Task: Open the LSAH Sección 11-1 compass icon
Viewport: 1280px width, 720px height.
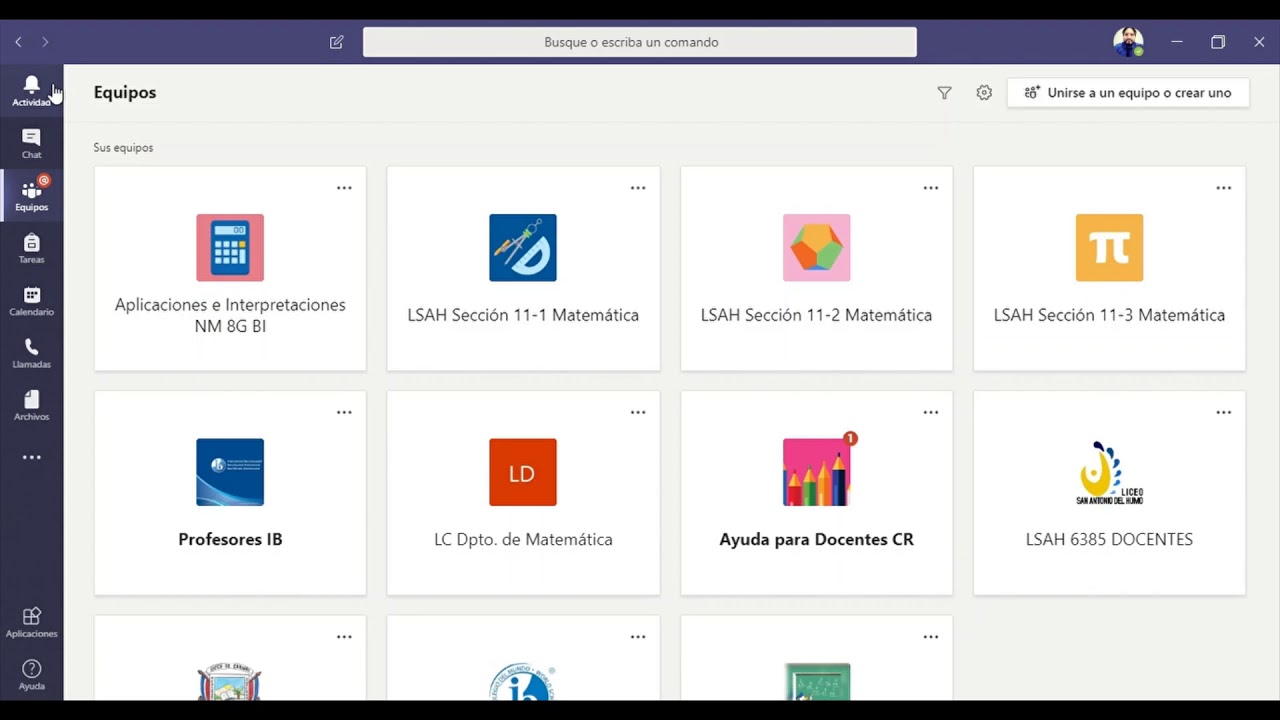Action: click(523, 247)
